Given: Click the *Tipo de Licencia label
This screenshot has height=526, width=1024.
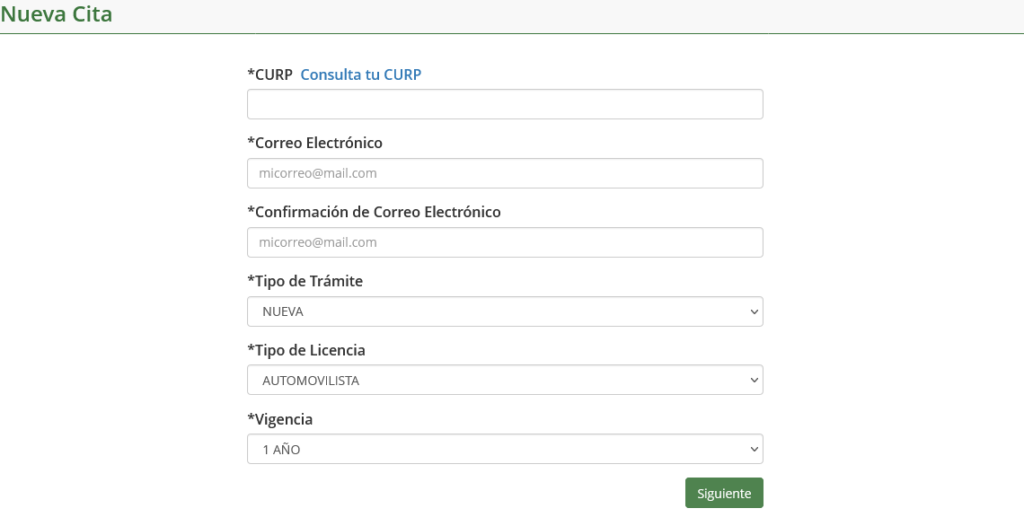Looking at the screenshot, I should click(x=306, y=350).
